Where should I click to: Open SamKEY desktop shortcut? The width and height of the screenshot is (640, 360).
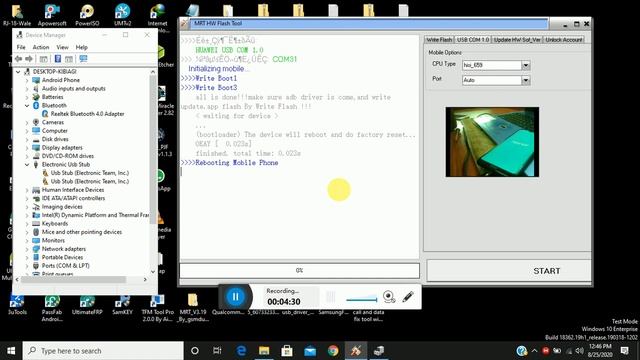pyautogui.click(x=122, y=305)
